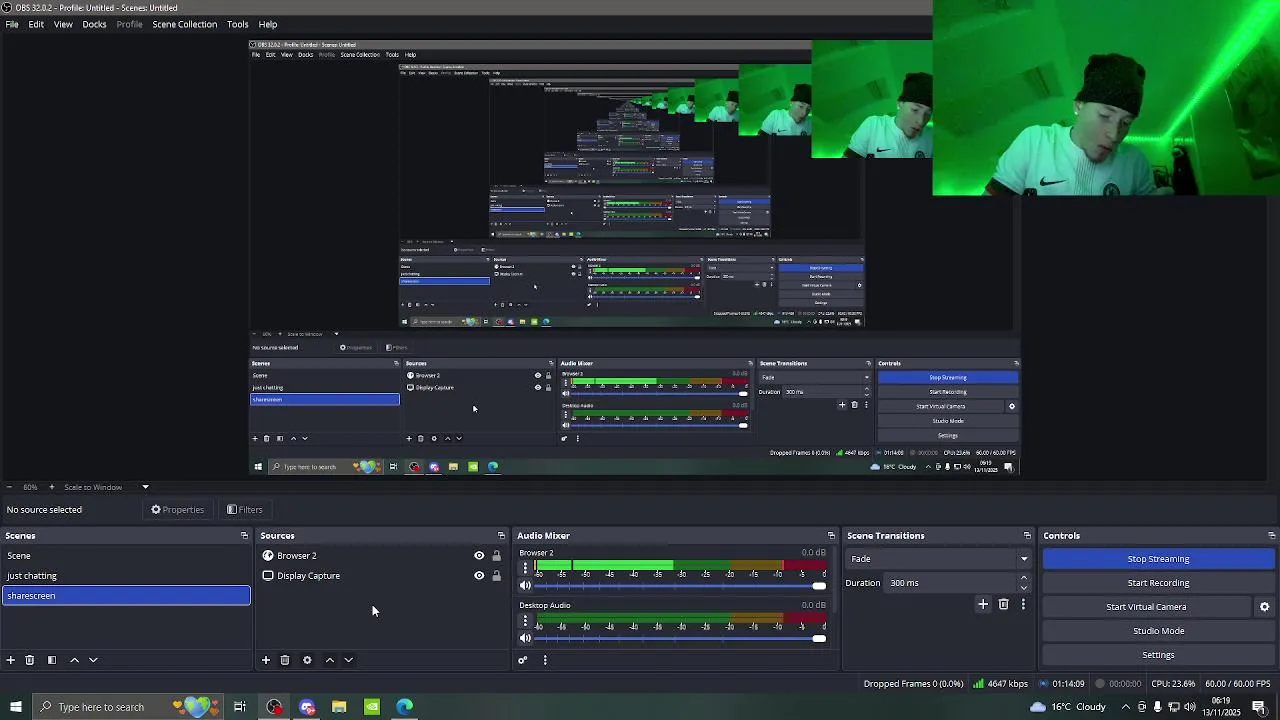Toggle the lock on Display Capture source
The image size is (1280, 720).
point(496,576)
